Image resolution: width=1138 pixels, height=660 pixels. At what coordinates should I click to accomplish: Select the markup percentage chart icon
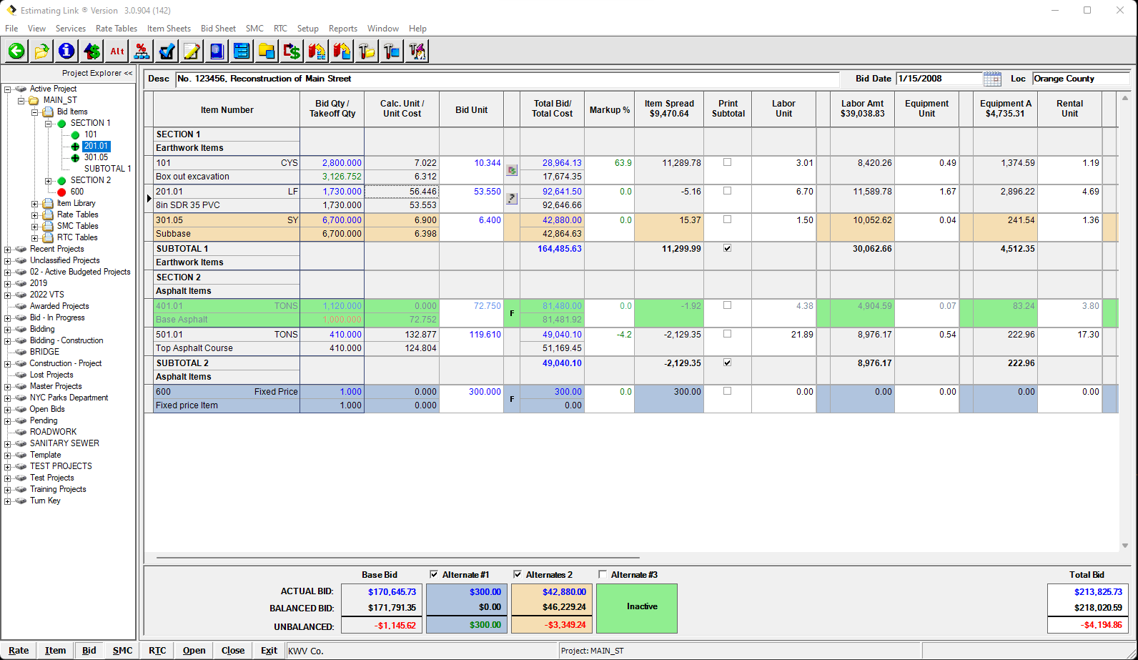(x=141, y=50)
